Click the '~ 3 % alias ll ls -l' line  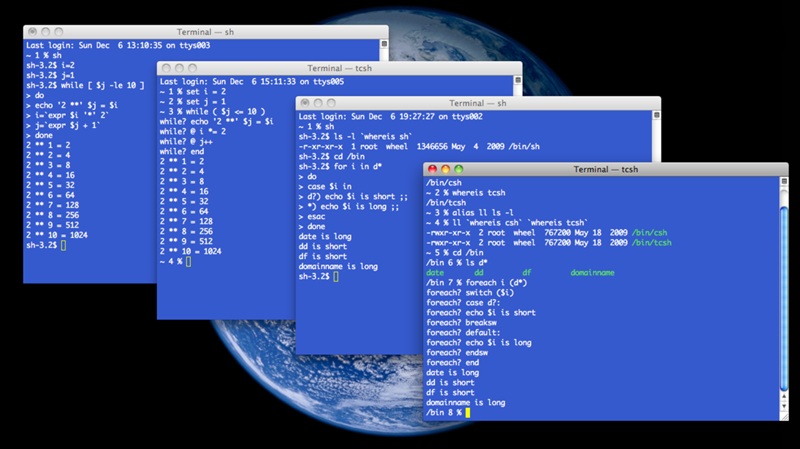click(x=469, y=212)
